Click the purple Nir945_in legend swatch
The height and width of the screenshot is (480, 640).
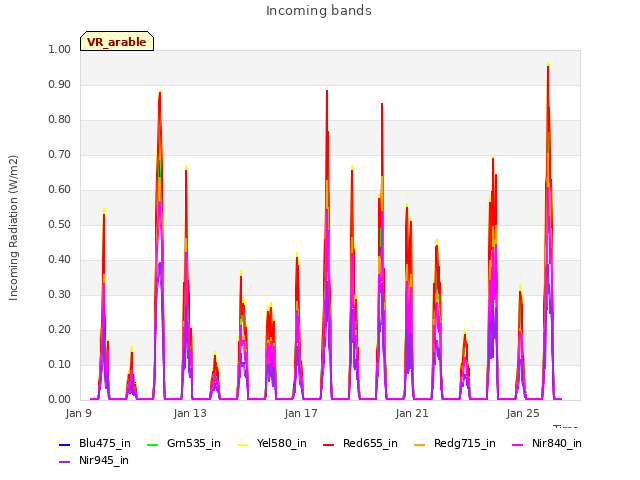point(65,462)
